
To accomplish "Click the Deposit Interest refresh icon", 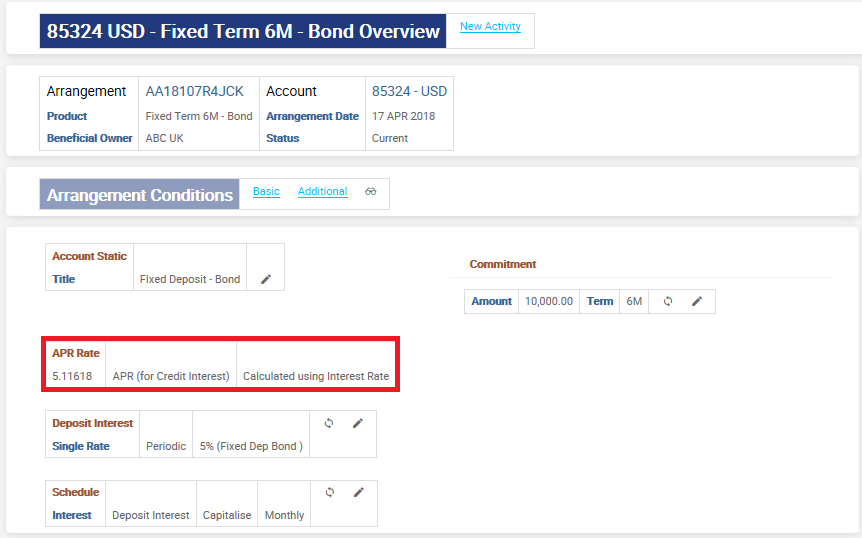I will click(x=329, y=423).
